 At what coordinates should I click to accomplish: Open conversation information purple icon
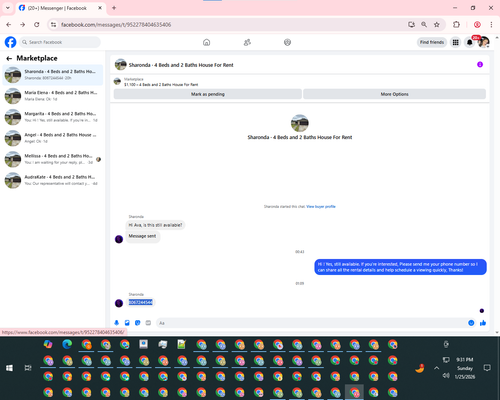[x=480, y=64]
